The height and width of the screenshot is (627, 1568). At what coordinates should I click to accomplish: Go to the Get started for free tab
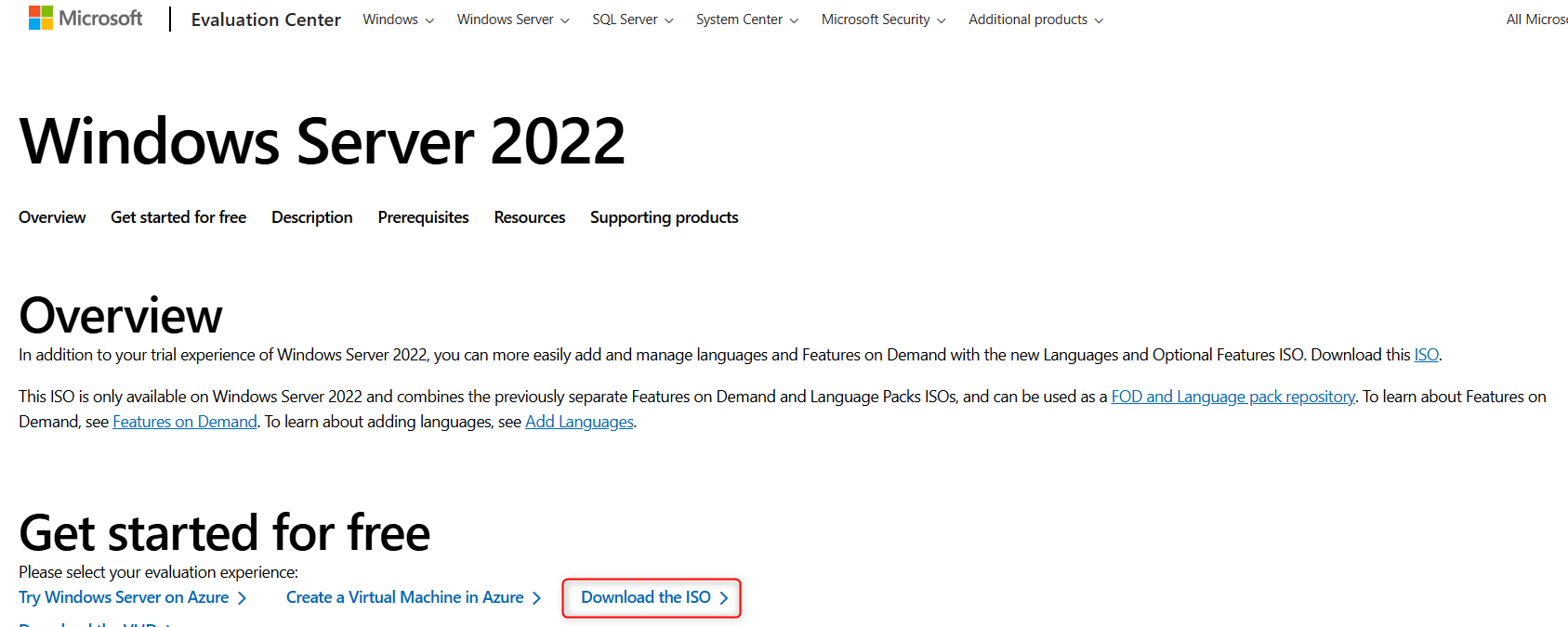(x=178, y=217)
